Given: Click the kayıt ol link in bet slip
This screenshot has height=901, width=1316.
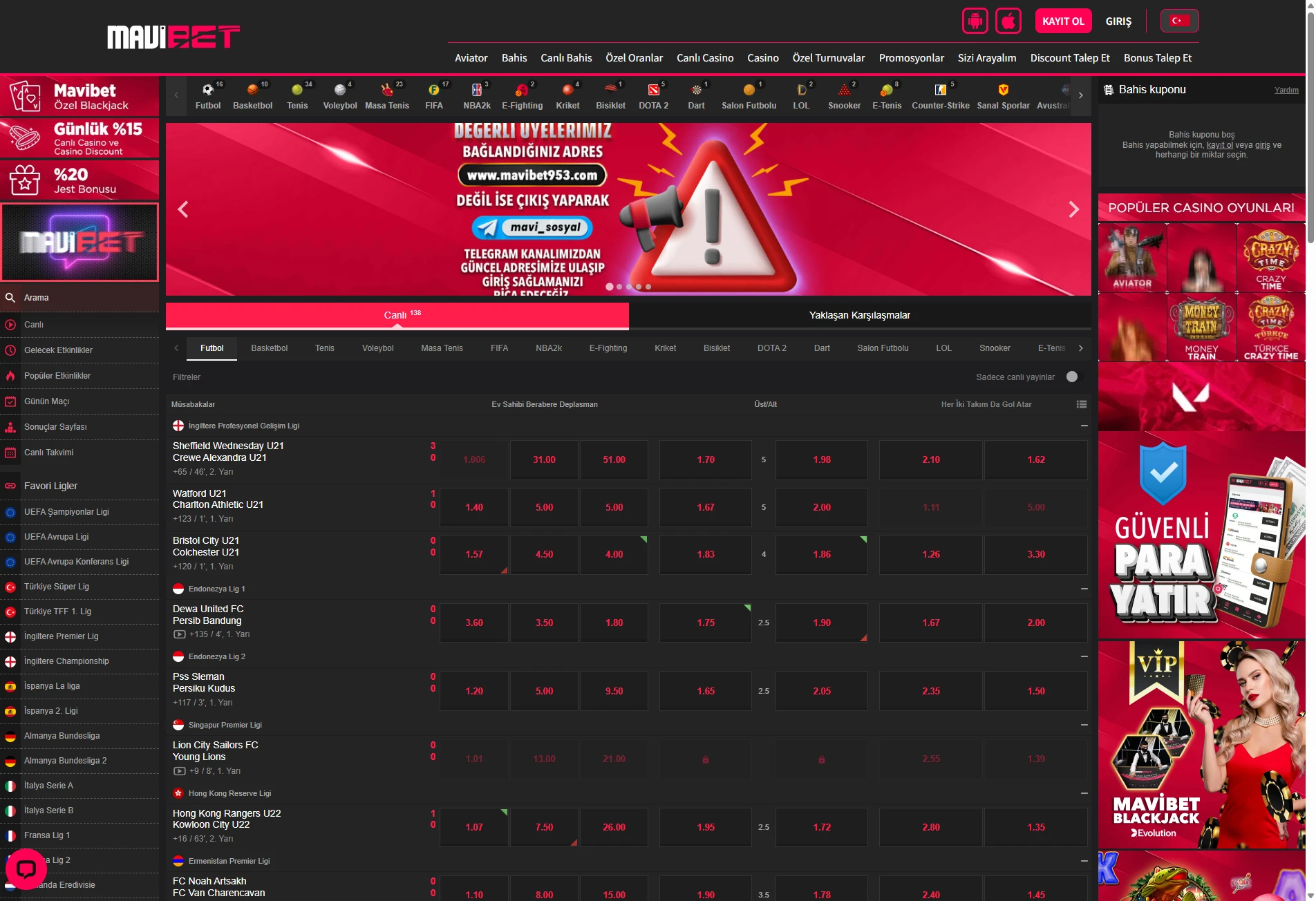Looking at the screenshot, I should click(1219, 145).
